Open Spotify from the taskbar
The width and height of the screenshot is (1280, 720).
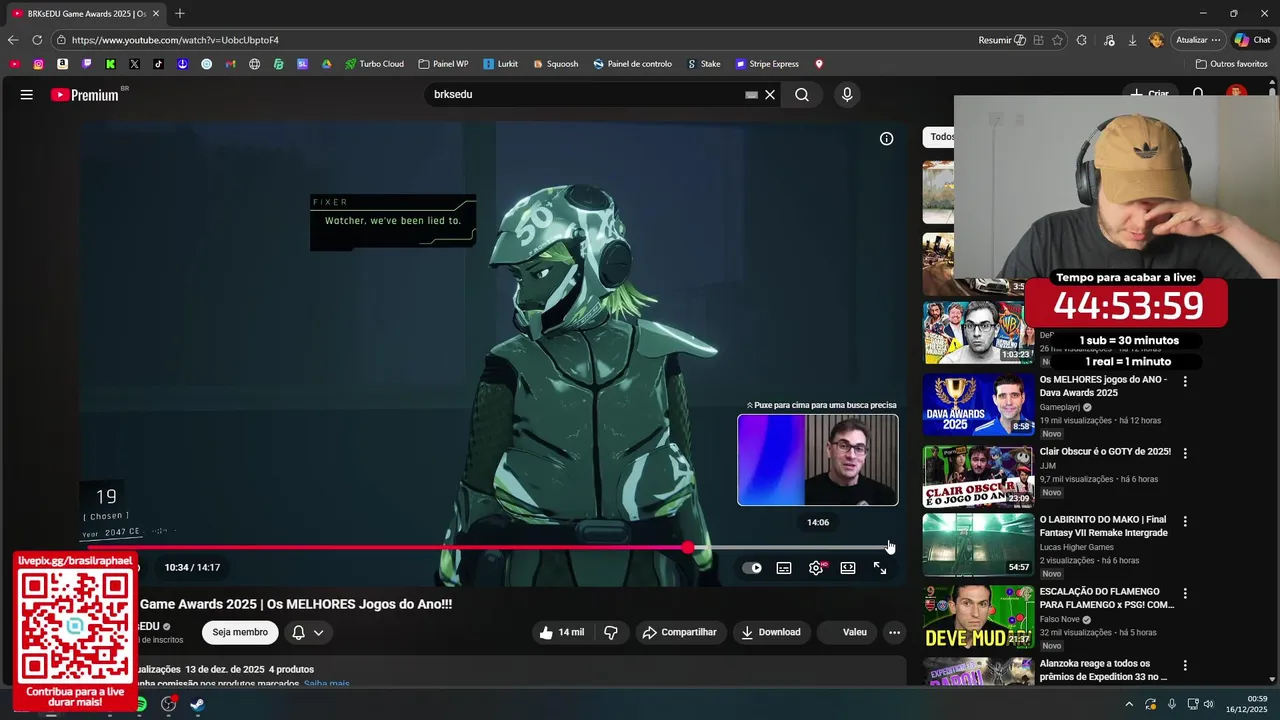tap(141, 704)
